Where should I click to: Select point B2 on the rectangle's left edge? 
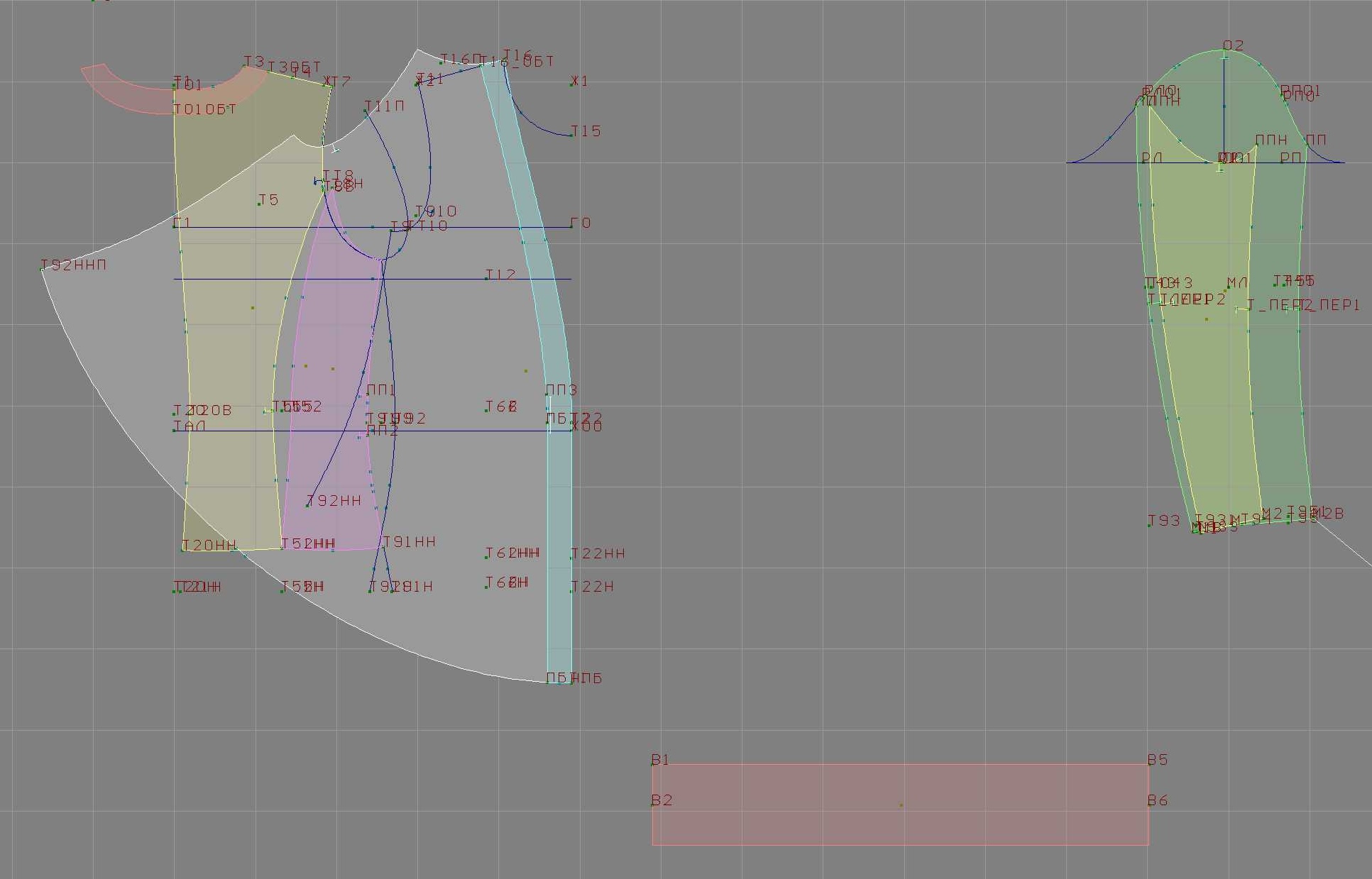[652, 805]
